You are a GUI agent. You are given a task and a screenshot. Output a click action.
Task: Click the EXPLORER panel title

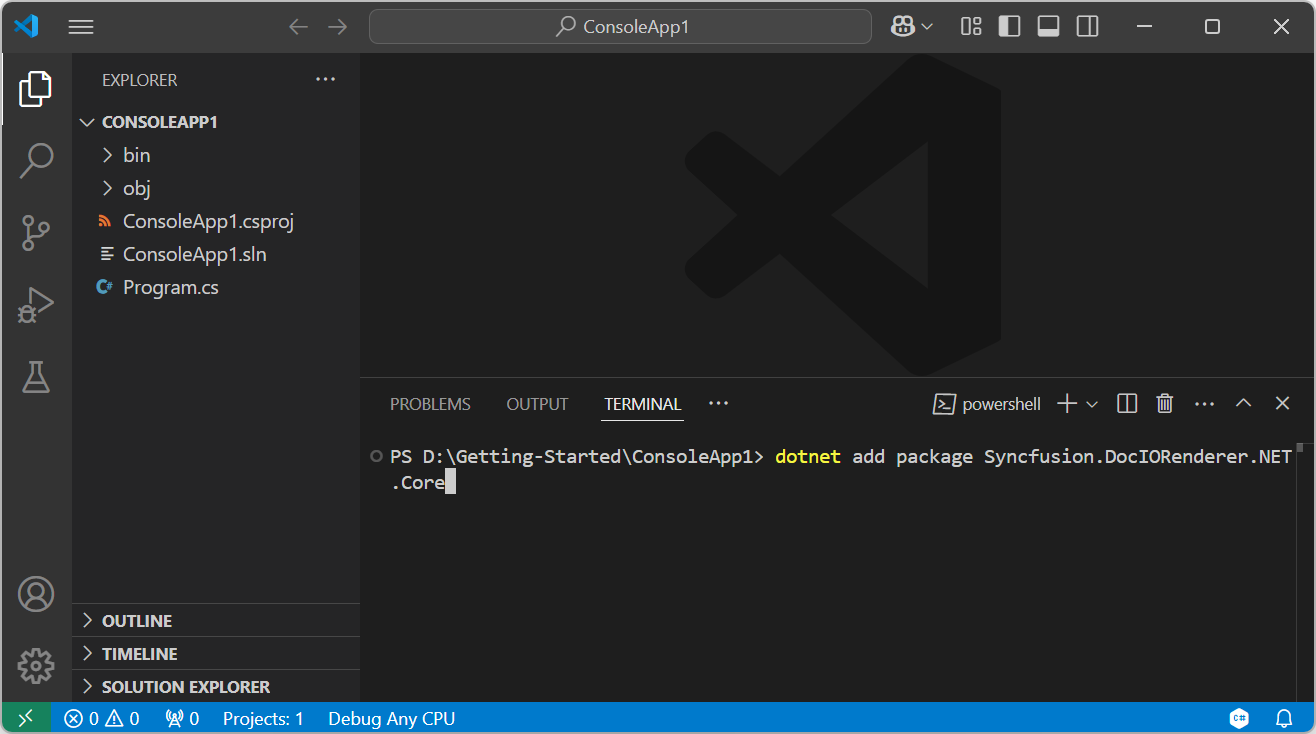pyautogui.click(x=140, y=80)
